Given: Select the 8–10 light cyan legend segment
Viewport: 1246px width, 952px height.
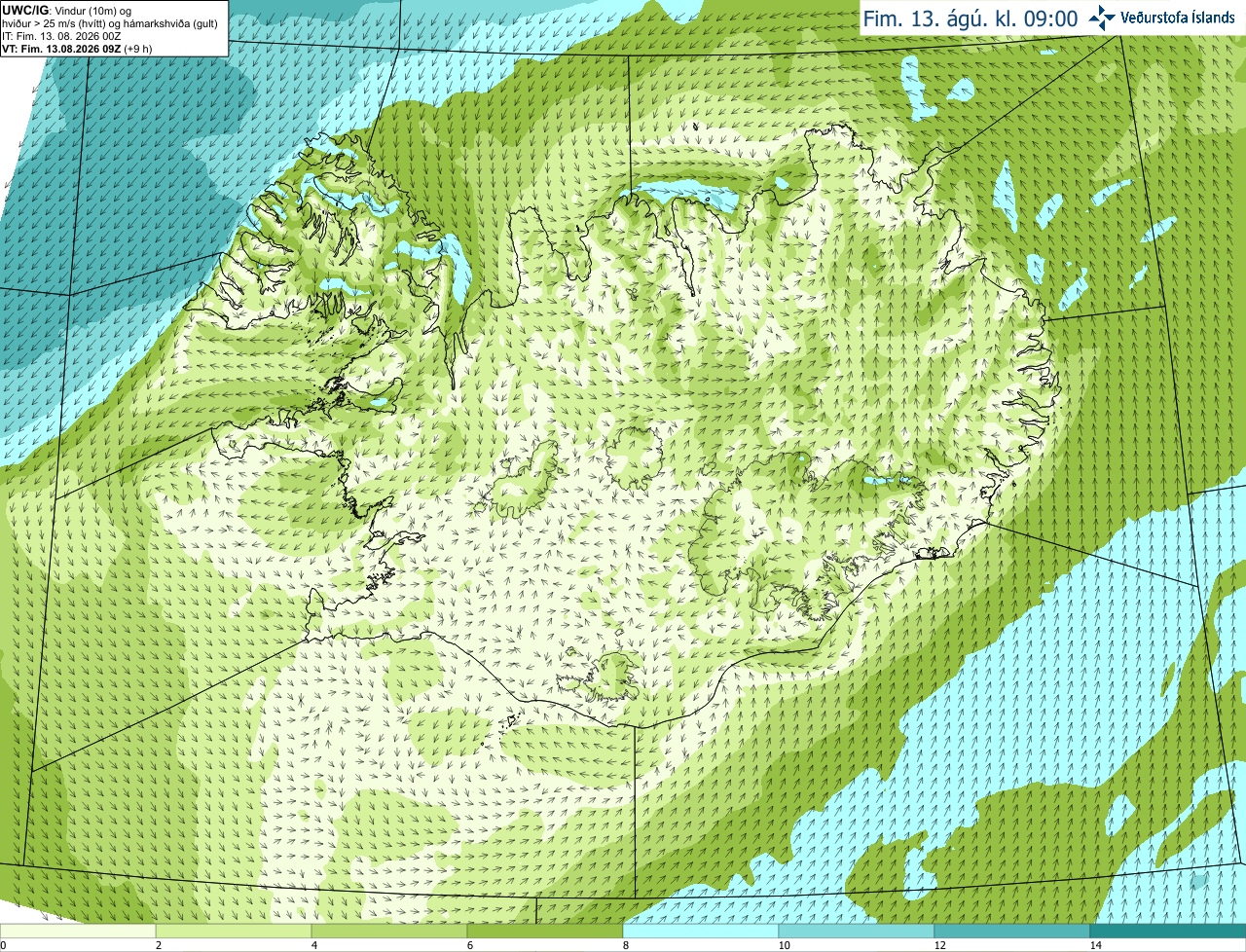Looking at the screenshot, I should click(701, 931).
